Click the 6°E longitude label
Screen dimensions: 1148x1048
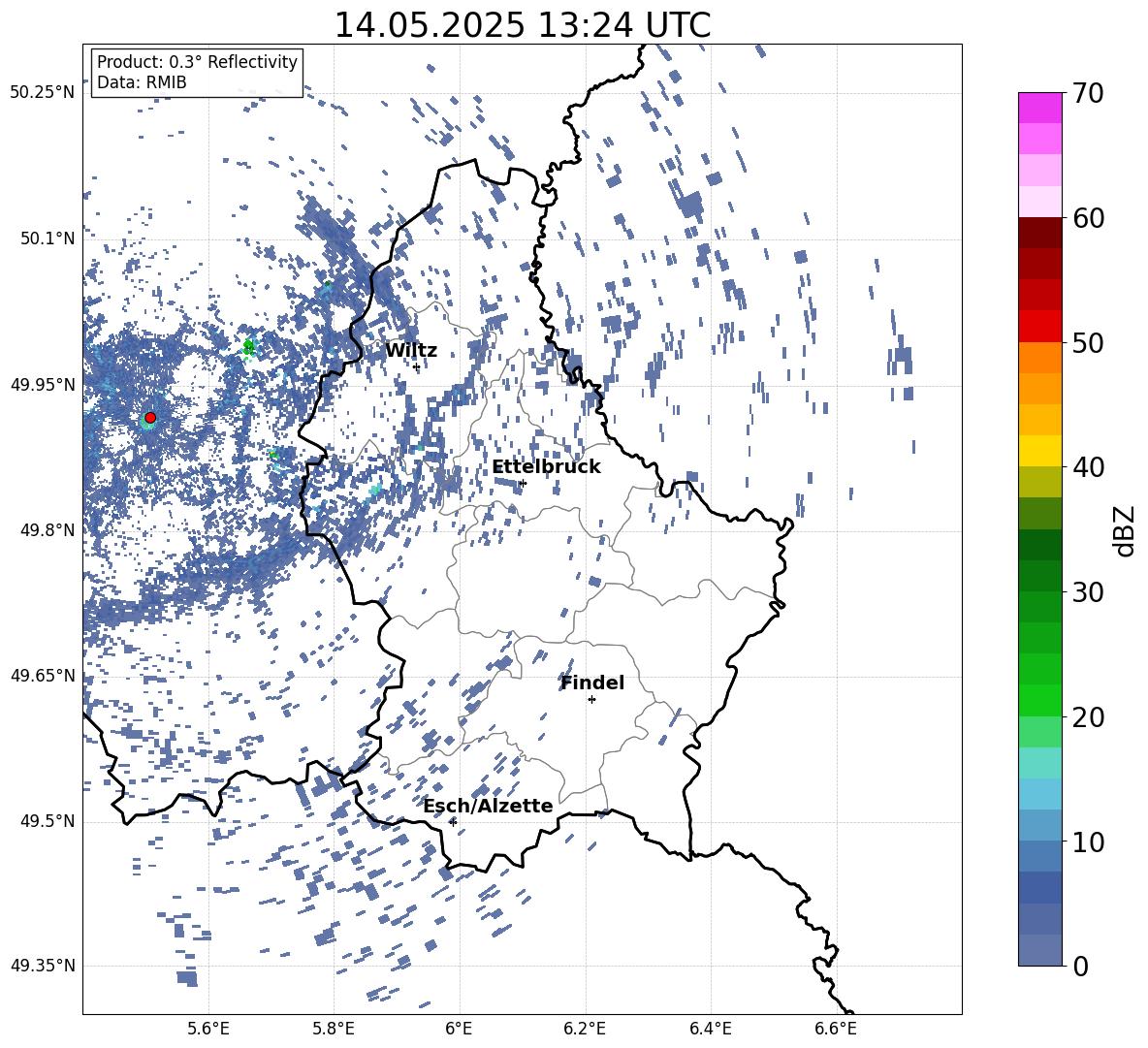point(459,1029)
